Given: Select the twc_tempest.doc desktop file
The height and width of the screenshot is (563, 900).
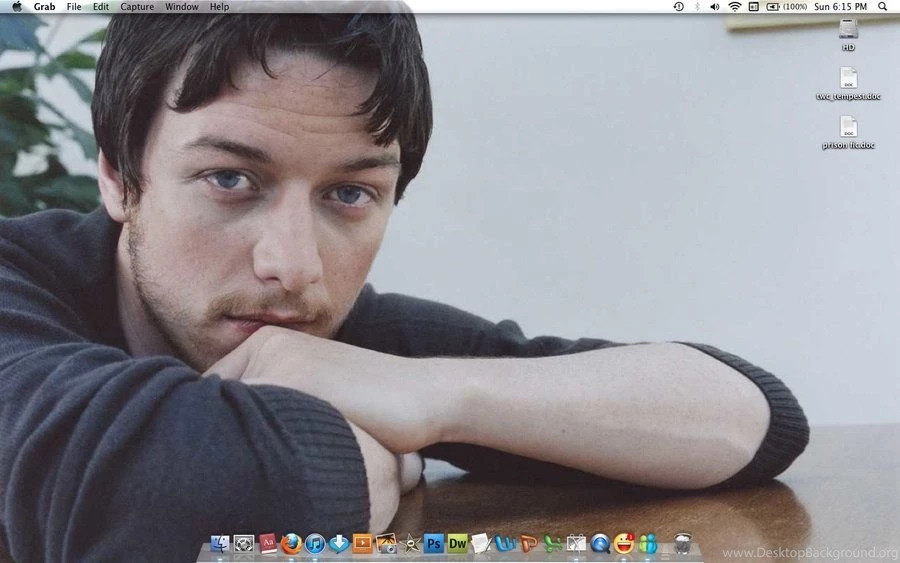Looking at the screenshot, I should click(848, 84).
